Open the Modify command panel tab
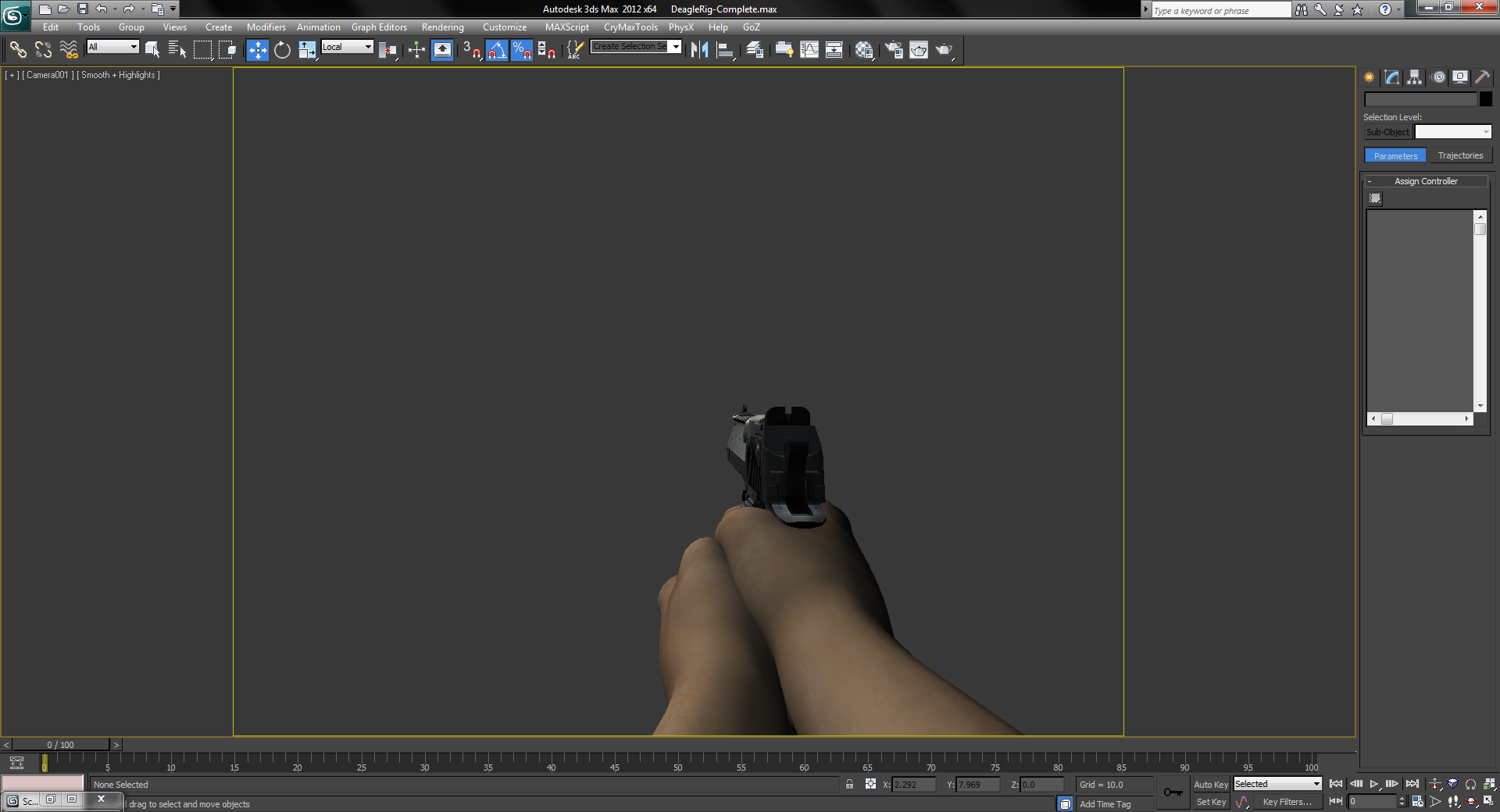This screenshot has width=1500, height=812. [x=1392, y=77]
